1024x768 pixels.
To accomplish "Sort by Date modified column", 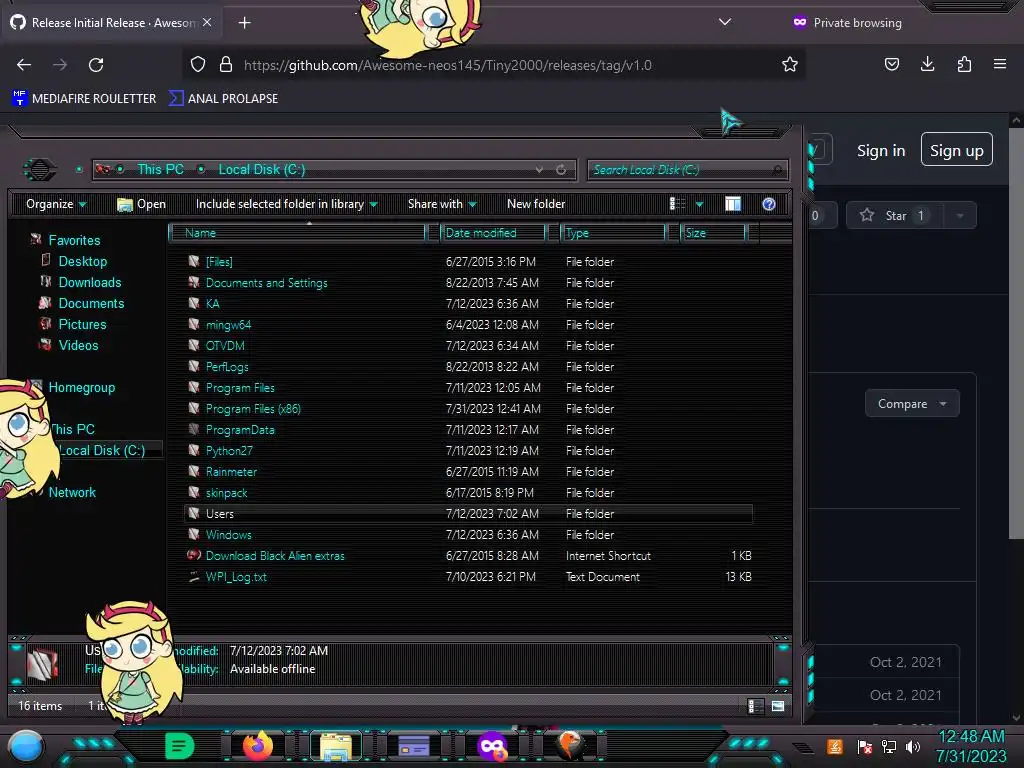I will [x=493, y=232].
